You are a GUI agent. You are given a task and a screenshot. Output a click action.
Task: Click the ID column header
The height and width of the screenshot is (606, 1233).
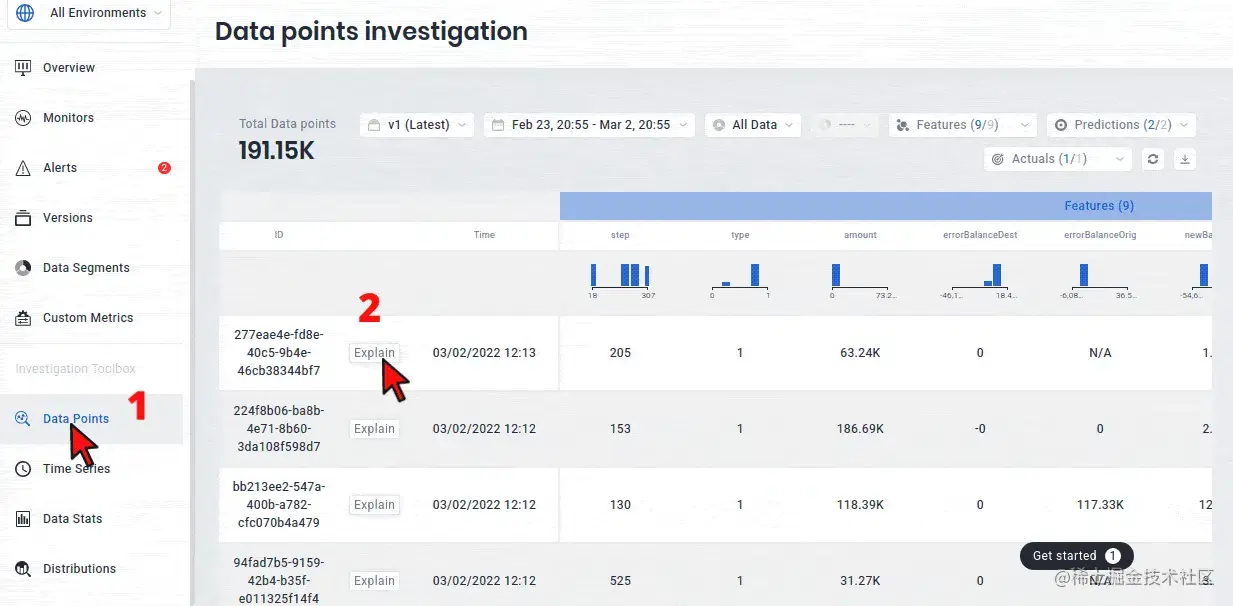click(x=279, y=235)
